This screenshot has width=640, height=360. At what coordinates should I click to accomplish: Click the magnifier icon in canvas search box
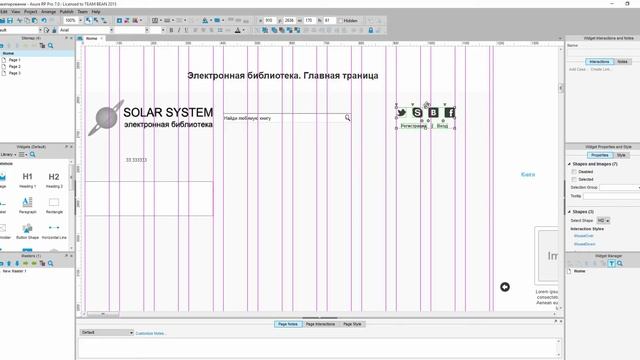tap(347, 118)
